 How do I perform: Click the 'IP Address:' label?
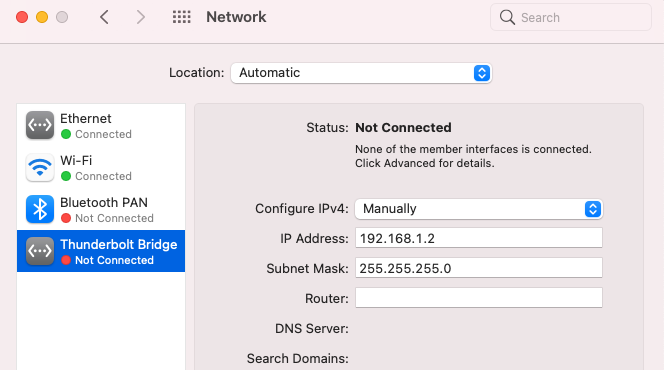[x=314, y=238]
